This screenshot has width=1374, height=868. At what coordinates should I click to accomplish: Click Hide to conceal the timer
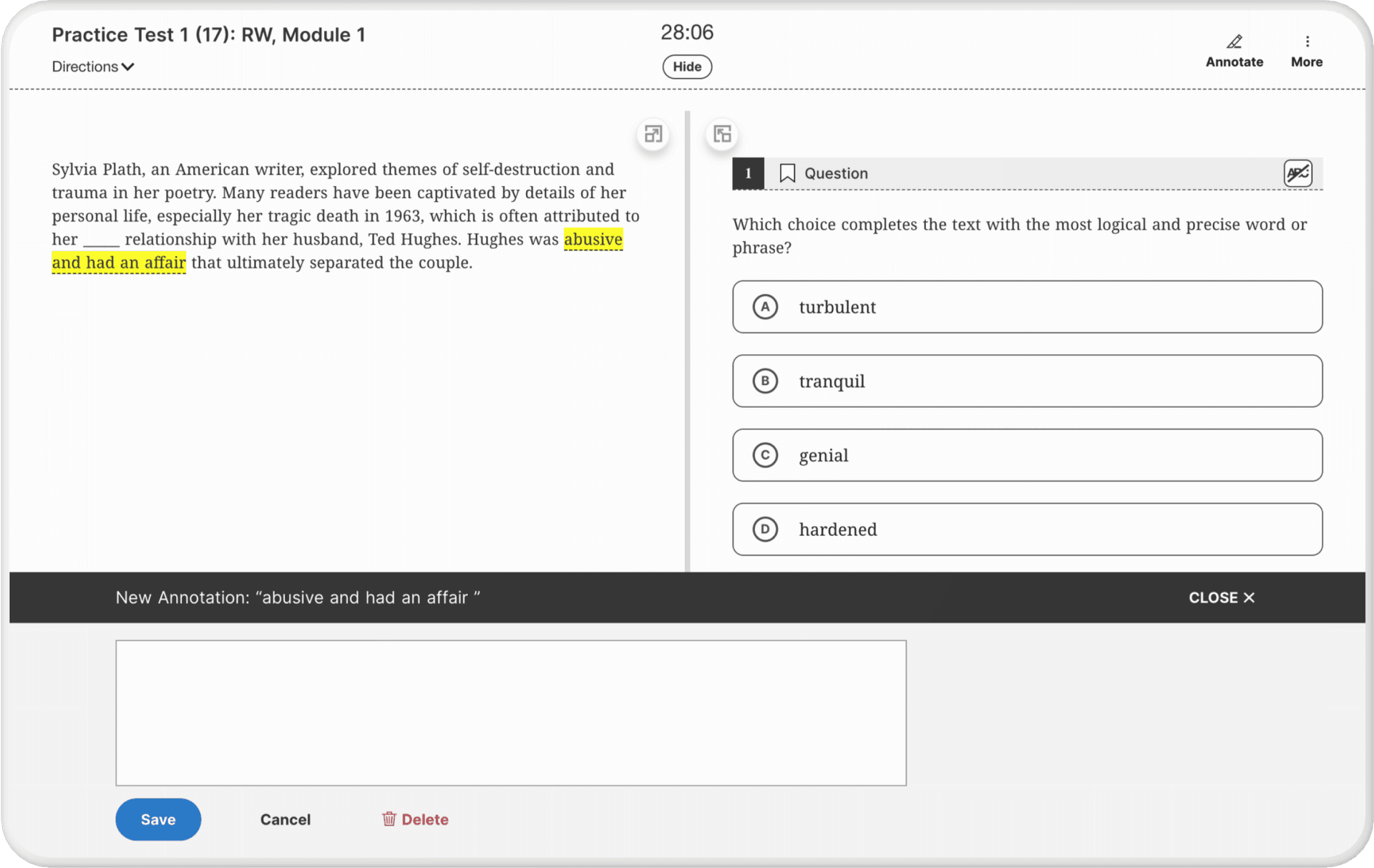687,66
